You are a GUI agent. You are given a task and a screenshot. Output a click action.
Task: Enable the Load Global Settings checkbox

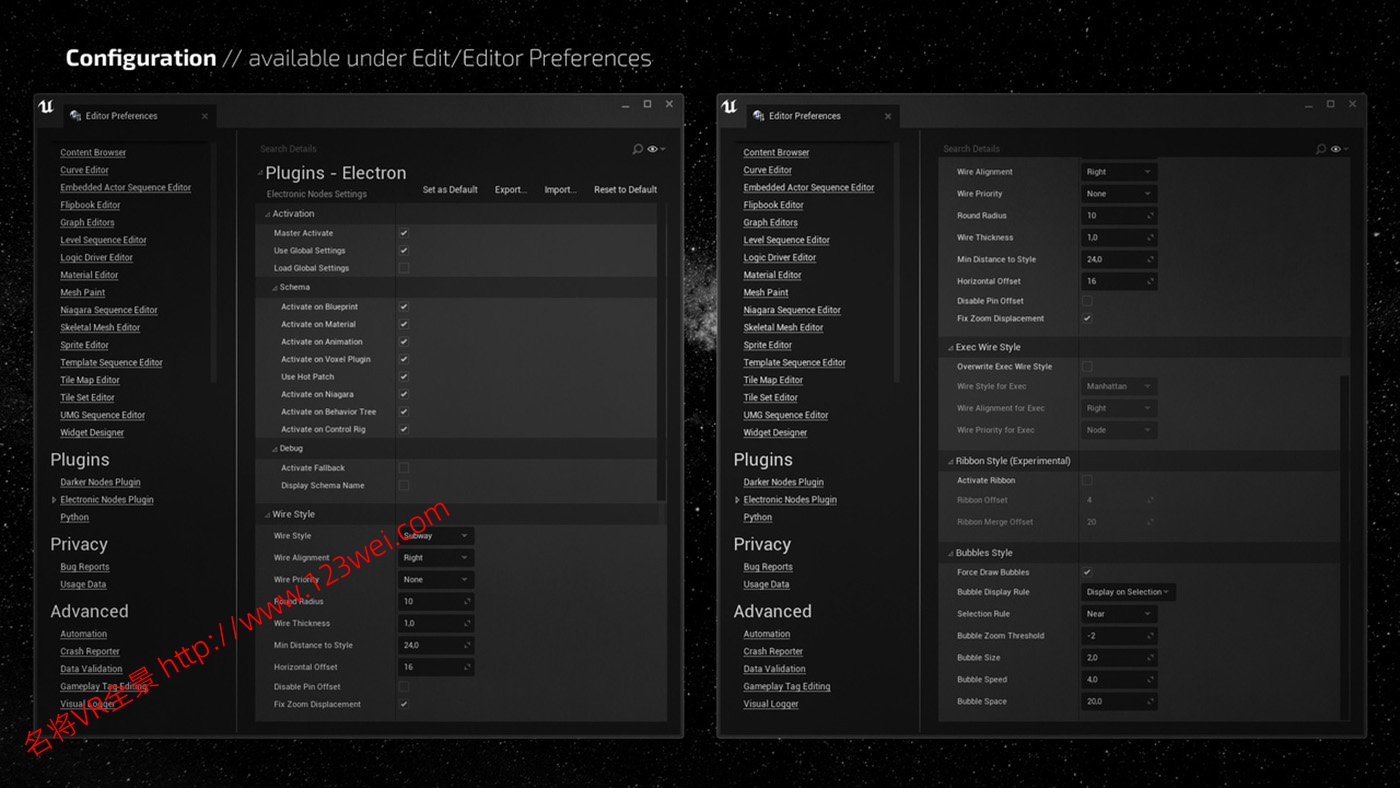(404, 268)
